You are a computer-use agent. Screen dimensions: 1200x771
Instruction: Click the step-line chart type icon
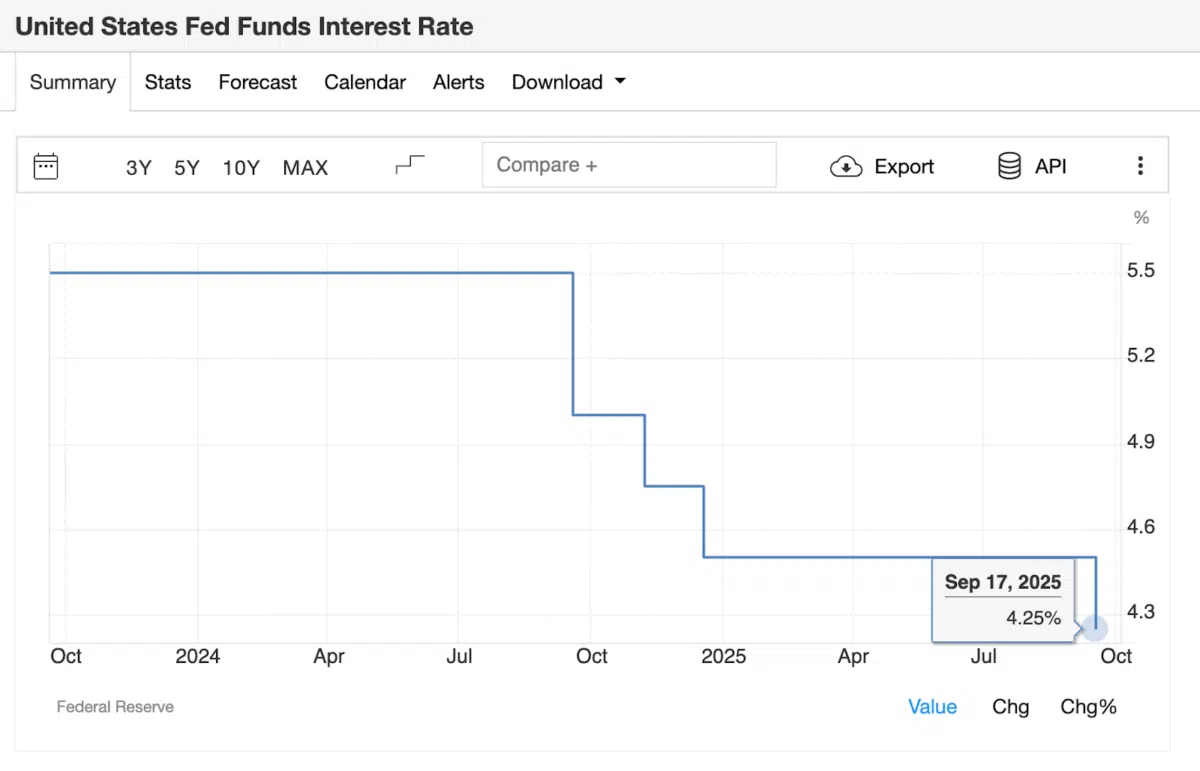click(408, 164)
